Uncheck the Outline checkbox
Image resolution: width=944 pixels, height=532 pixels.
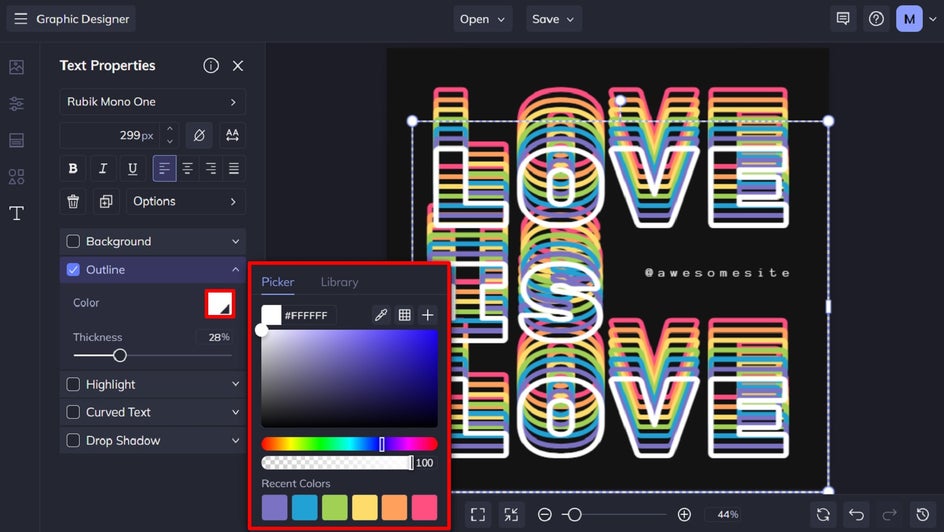[x=73, y=270]
